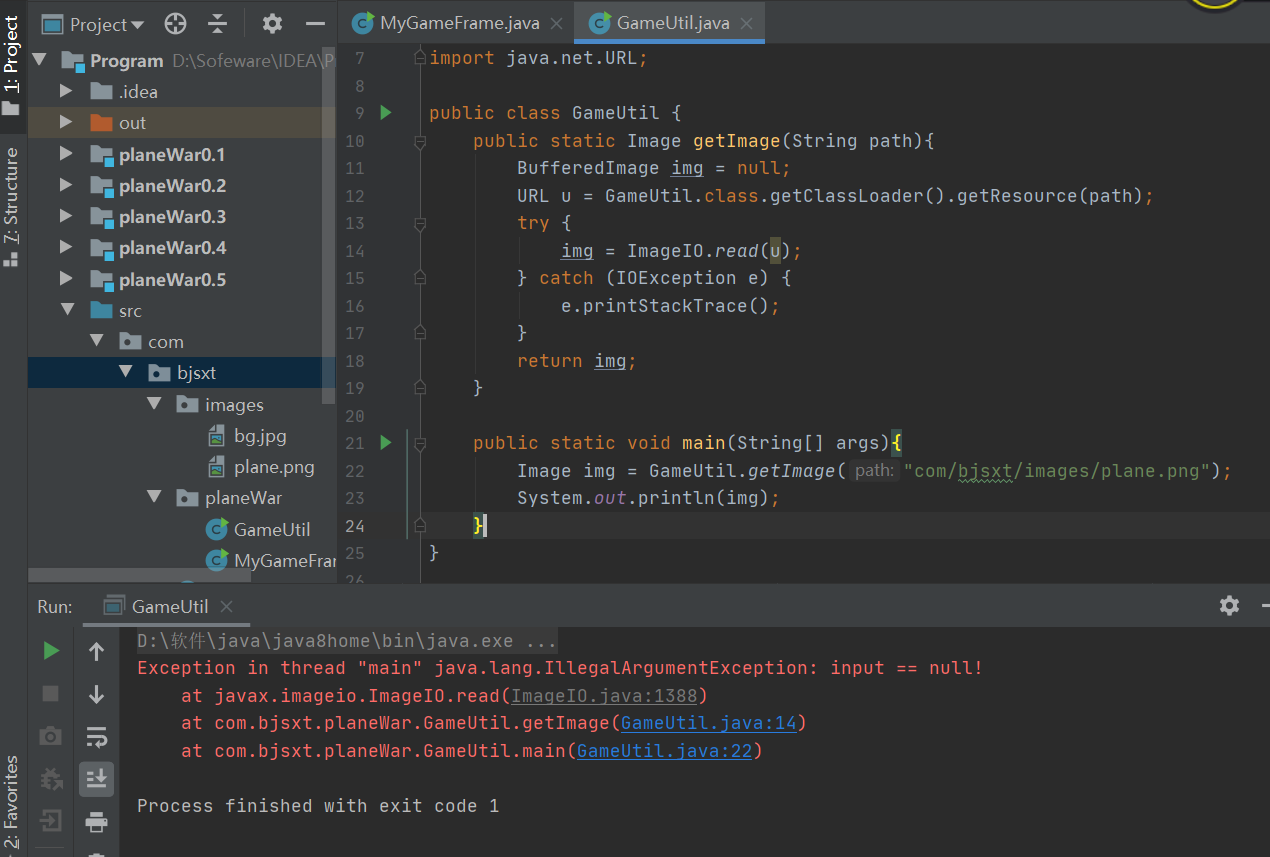Collapse the Program root node arrow
Image resolution: width=1270 pixels, height=857 pixels.
pos(40,60)
